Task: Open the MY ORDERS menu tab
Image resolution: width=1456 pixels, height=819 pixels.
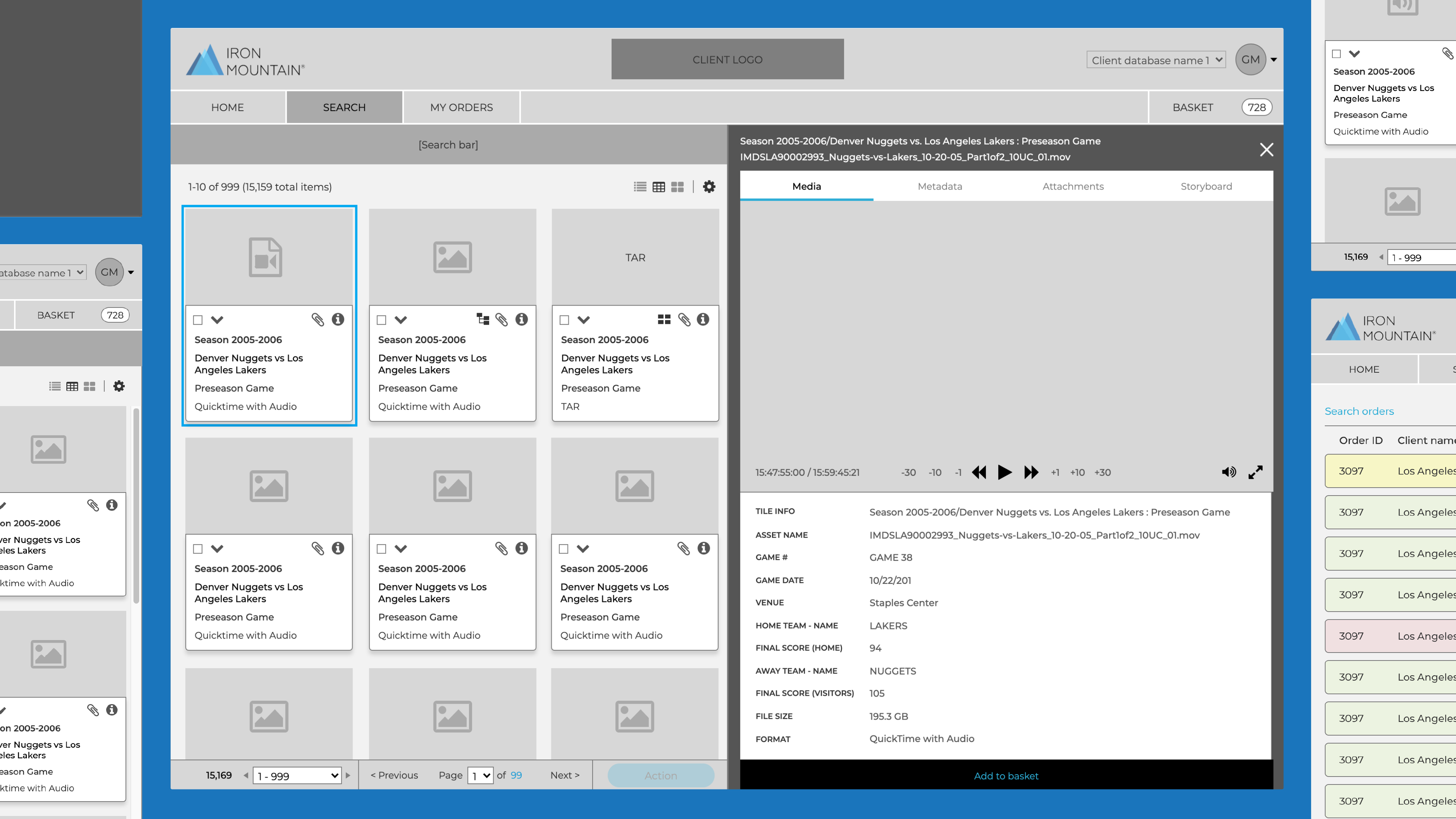Action: pos(461,107)
